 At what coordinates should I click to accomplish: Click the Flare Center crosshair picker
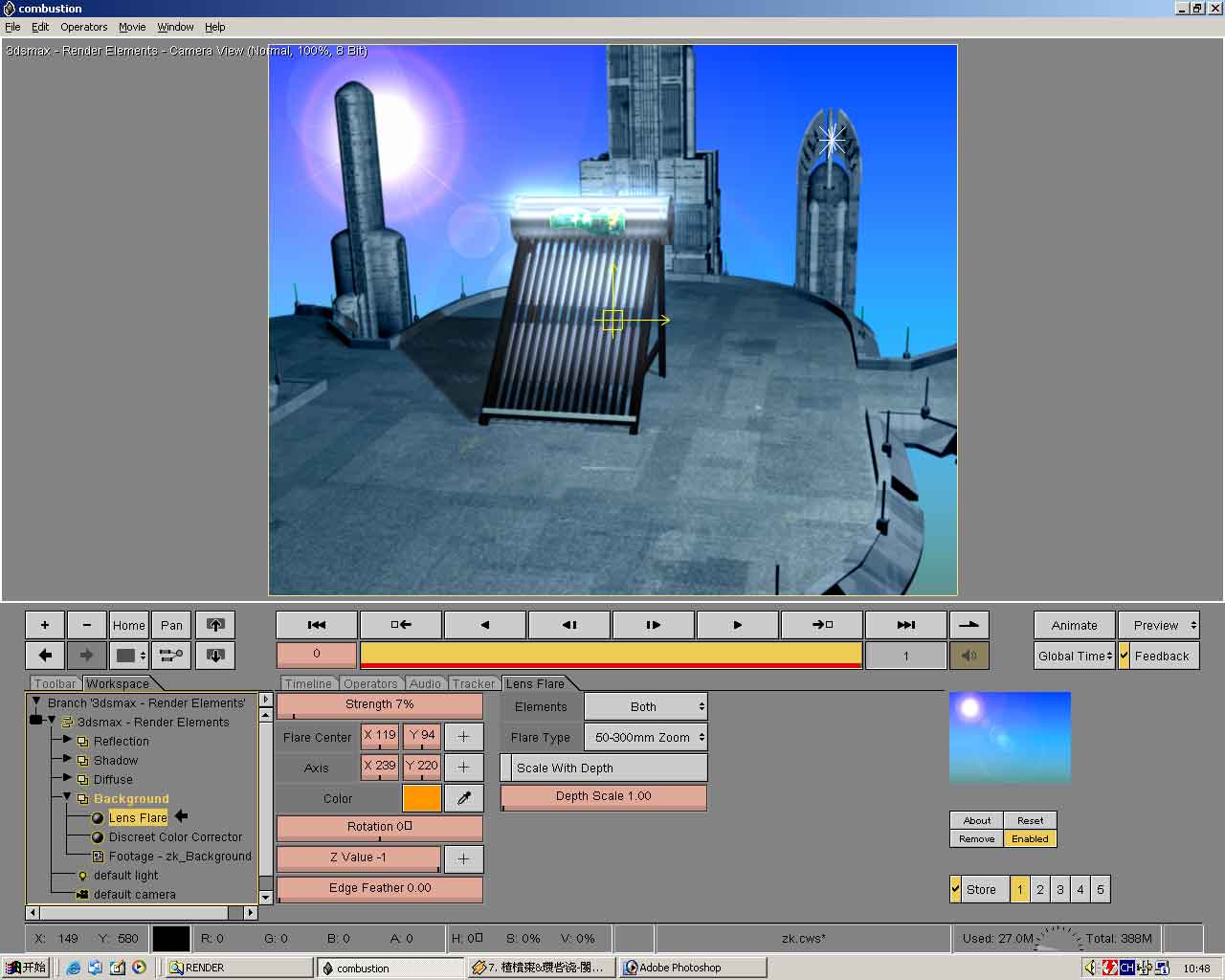464,737
